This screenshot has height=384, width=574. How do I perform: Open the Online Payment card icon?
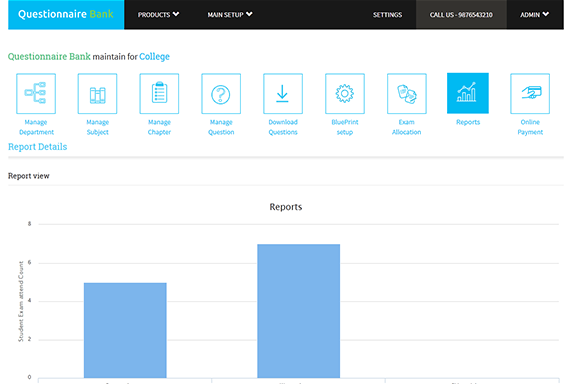[530, 94]
